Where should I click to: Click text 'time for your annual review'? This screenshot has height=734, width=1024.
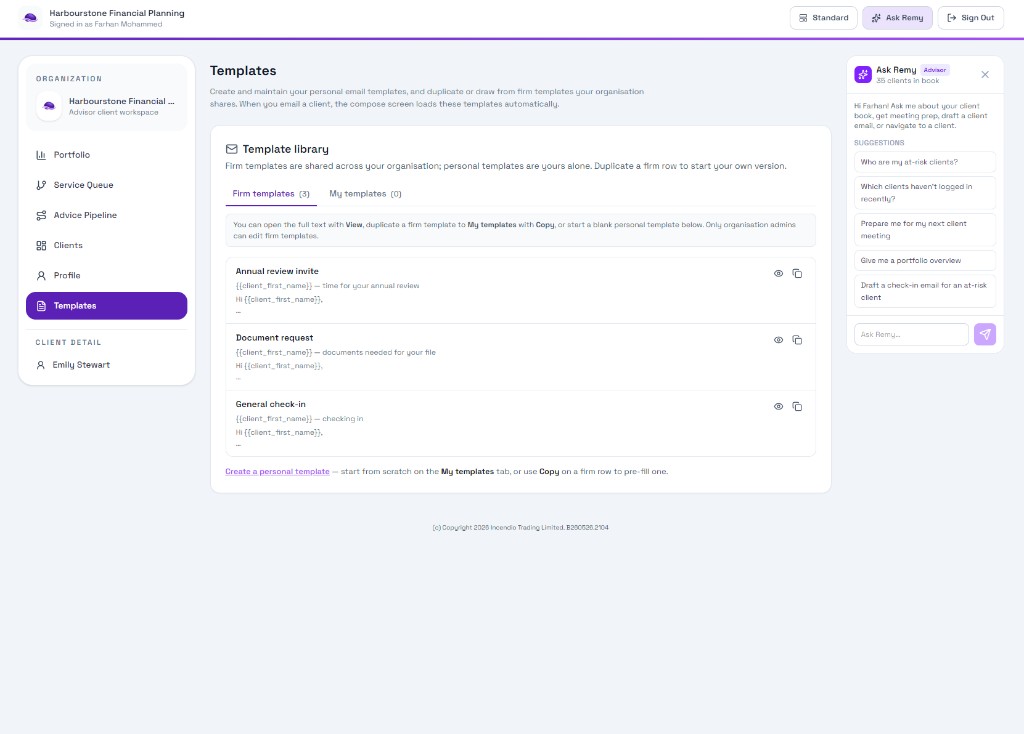coord(371,286)
